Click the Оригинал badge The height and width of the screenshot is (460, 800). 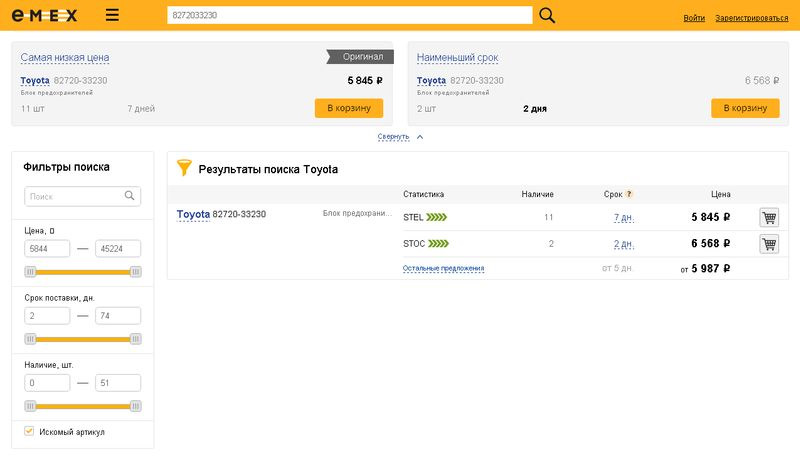[x=360, y=57]
